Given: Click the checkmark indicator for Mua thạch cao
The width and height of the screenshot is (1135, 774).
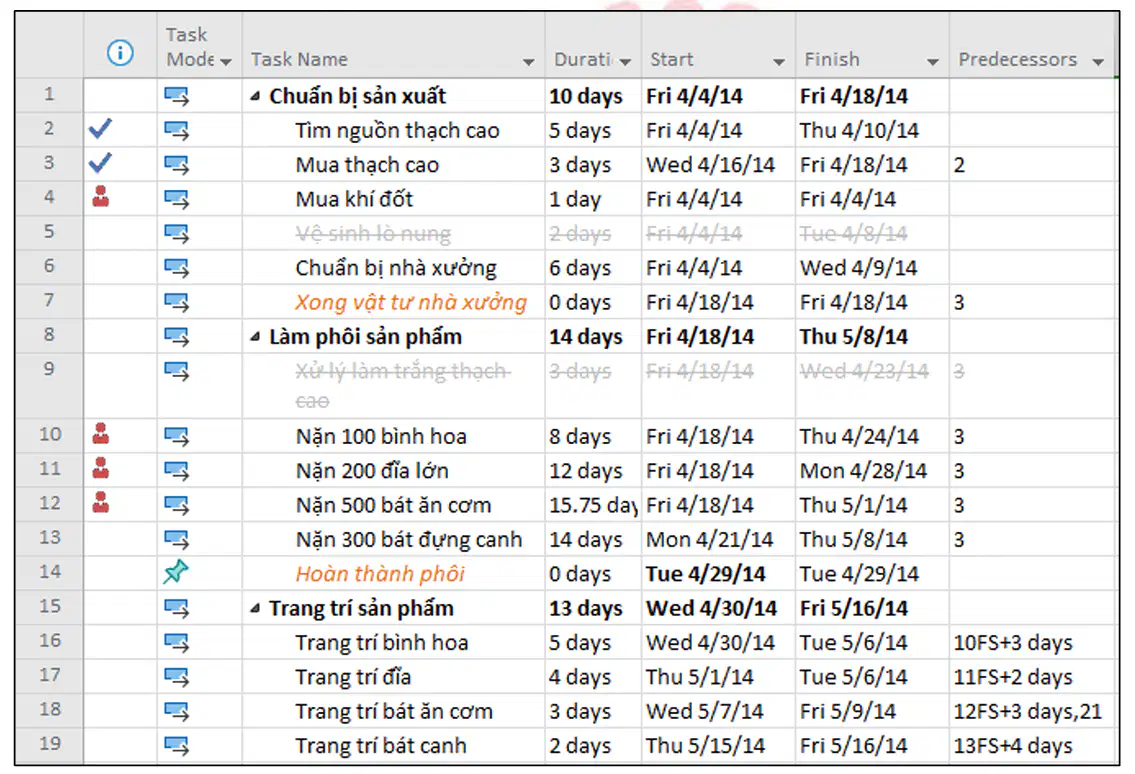Looking at the screenshot, I should tap(100, 163).
